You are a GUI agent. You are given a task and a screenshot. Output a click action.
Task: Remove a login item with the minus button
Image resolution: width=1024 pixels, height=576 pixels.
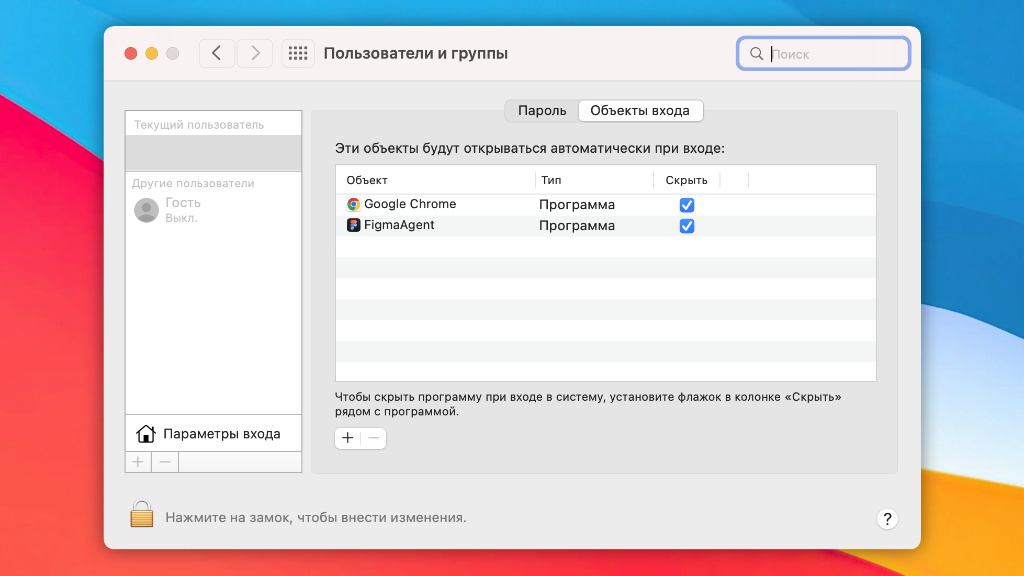(x=373, y=438)
